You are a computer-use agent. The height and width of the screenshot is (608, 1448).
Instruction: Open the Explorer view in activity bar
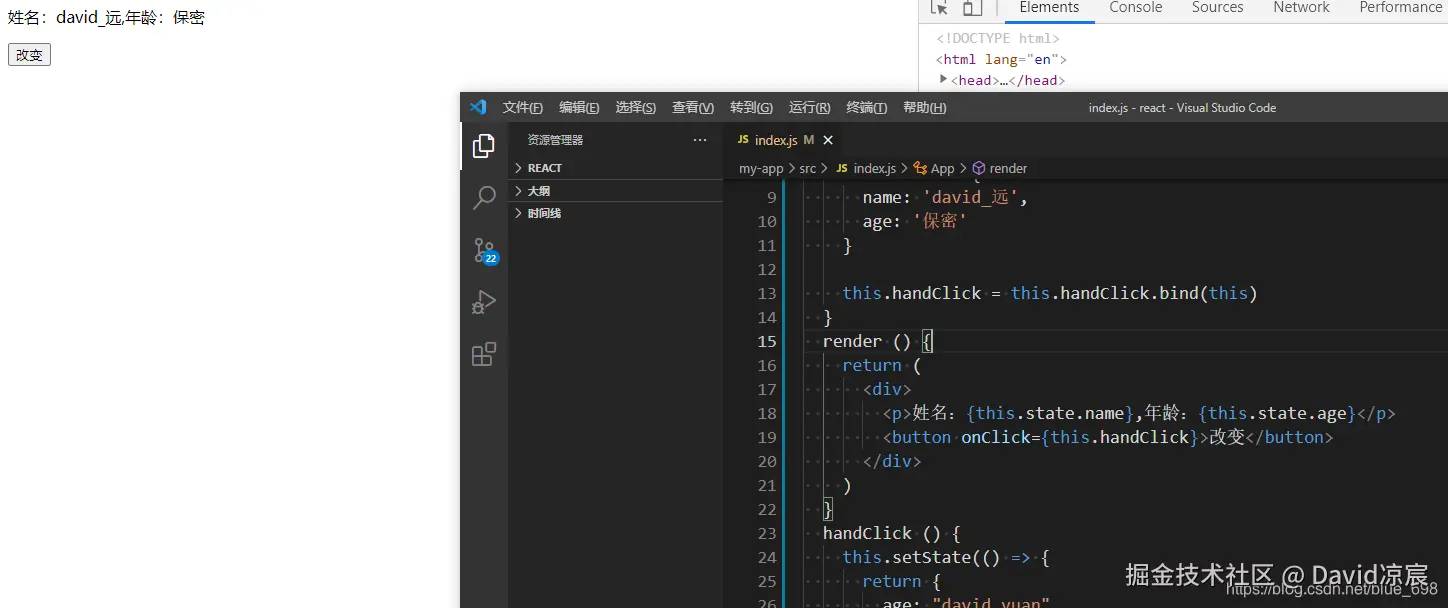[x=484, y=146]
